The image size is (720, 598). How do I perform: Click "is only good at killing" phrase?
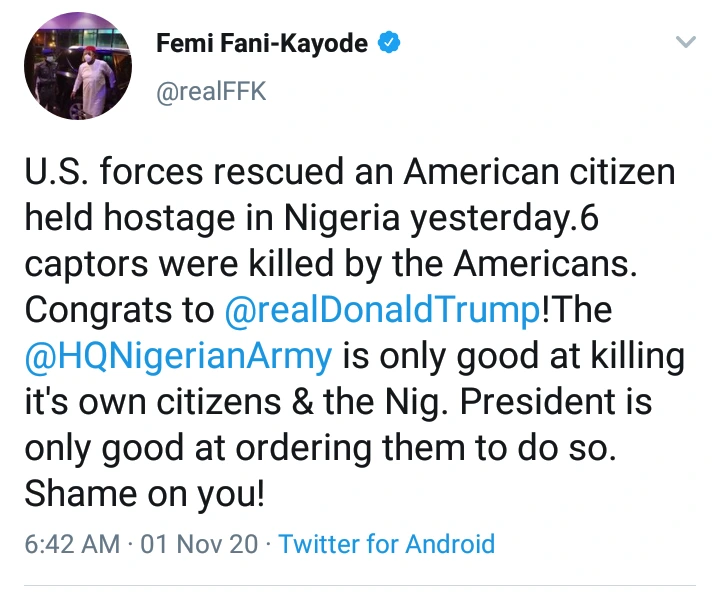(520, 357)
